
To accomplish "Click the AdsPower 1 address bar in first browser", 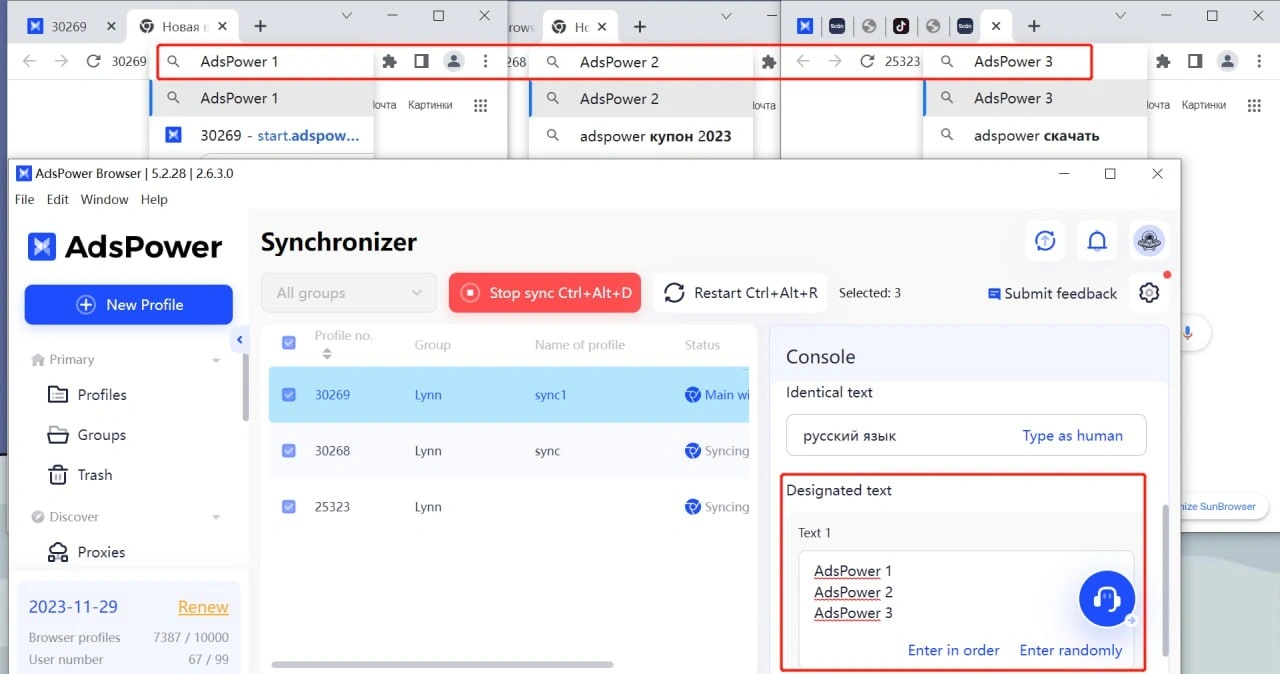I will tap(266, 61).
